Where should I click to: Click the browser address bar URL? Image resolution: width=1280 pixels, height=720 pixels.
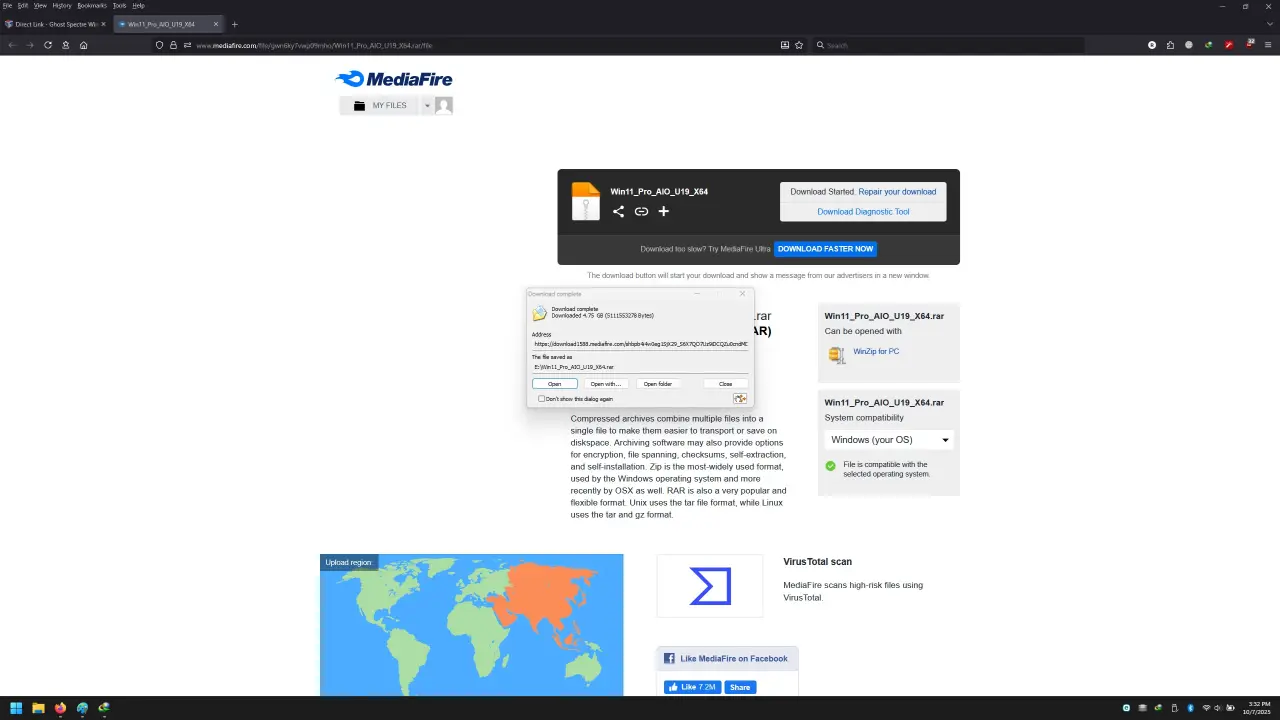click(314, 45)
